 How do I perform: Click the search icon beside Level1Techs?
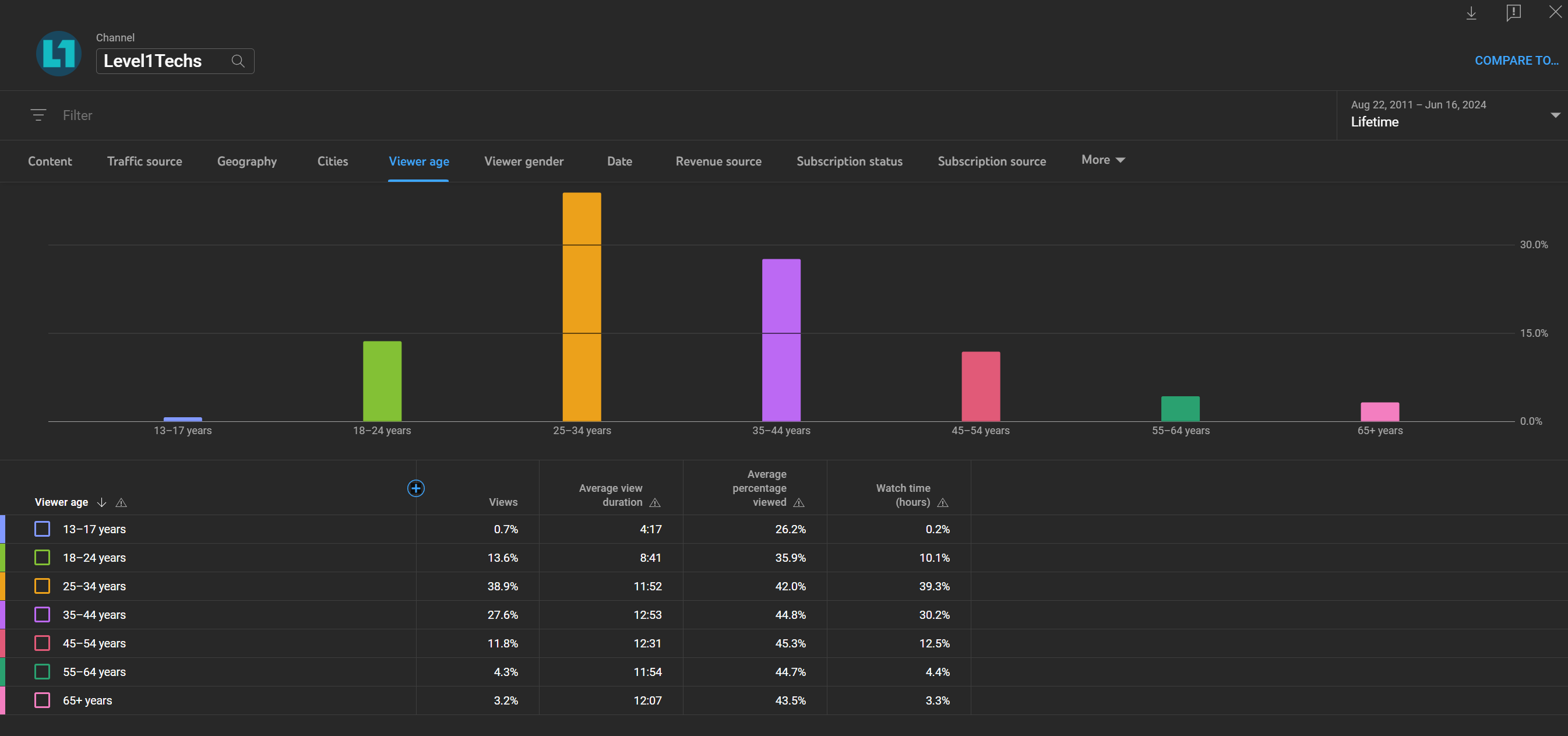point(238,61)
